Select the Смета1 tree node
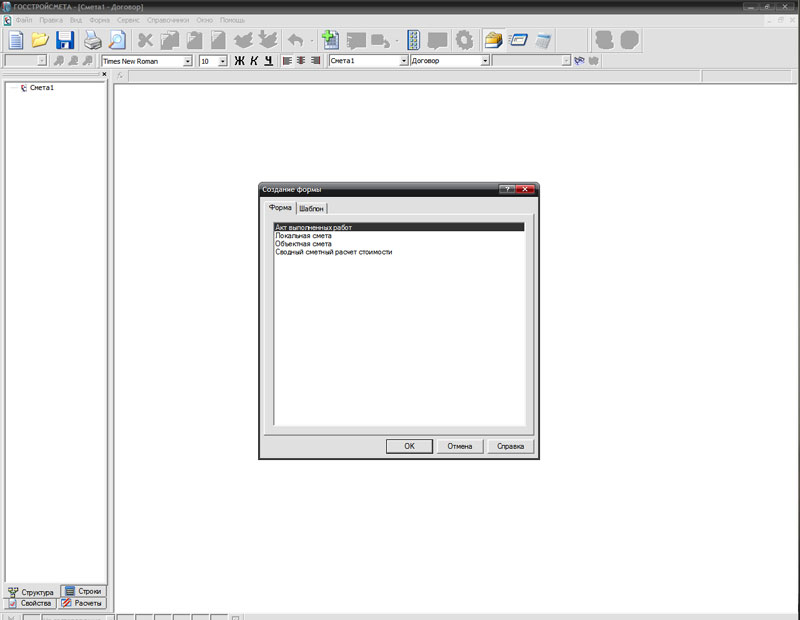800x620 pixels. [x=41, y=88]
